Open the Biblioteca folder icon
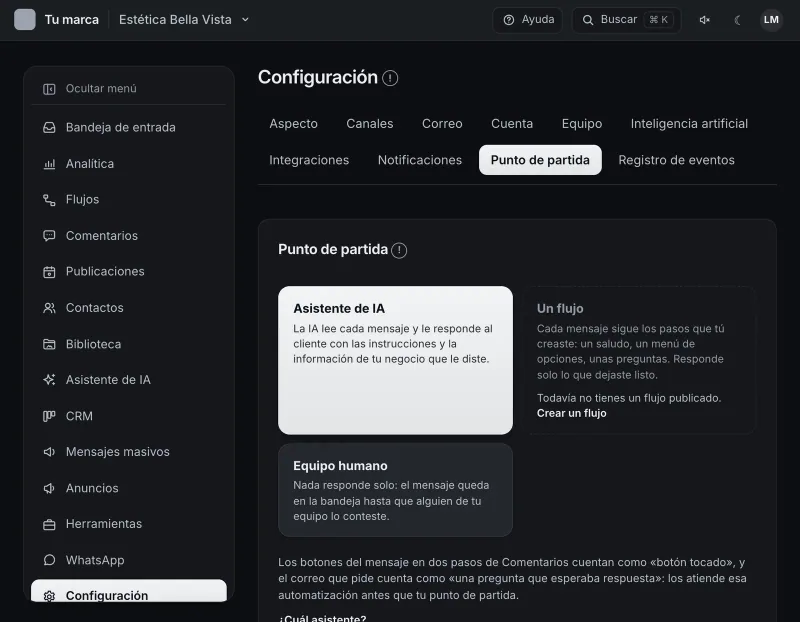 tap(49, 344)
